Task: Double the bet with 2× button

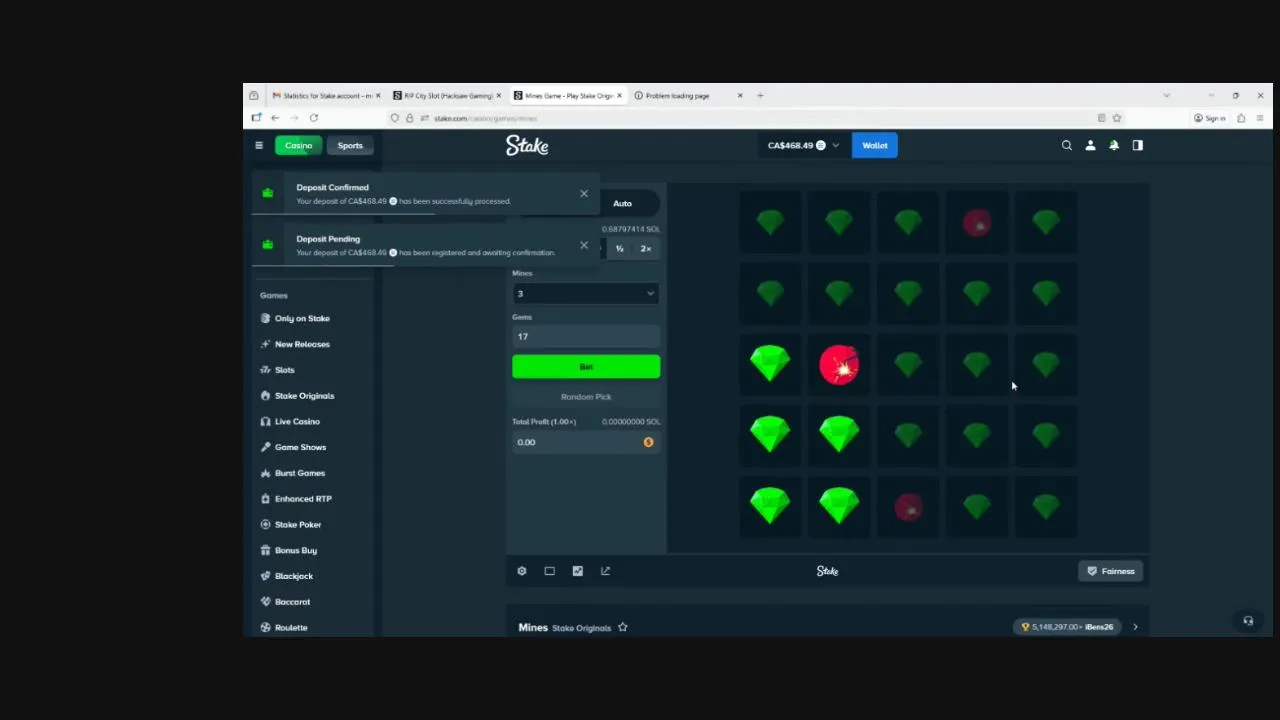Action: point(645,248)
